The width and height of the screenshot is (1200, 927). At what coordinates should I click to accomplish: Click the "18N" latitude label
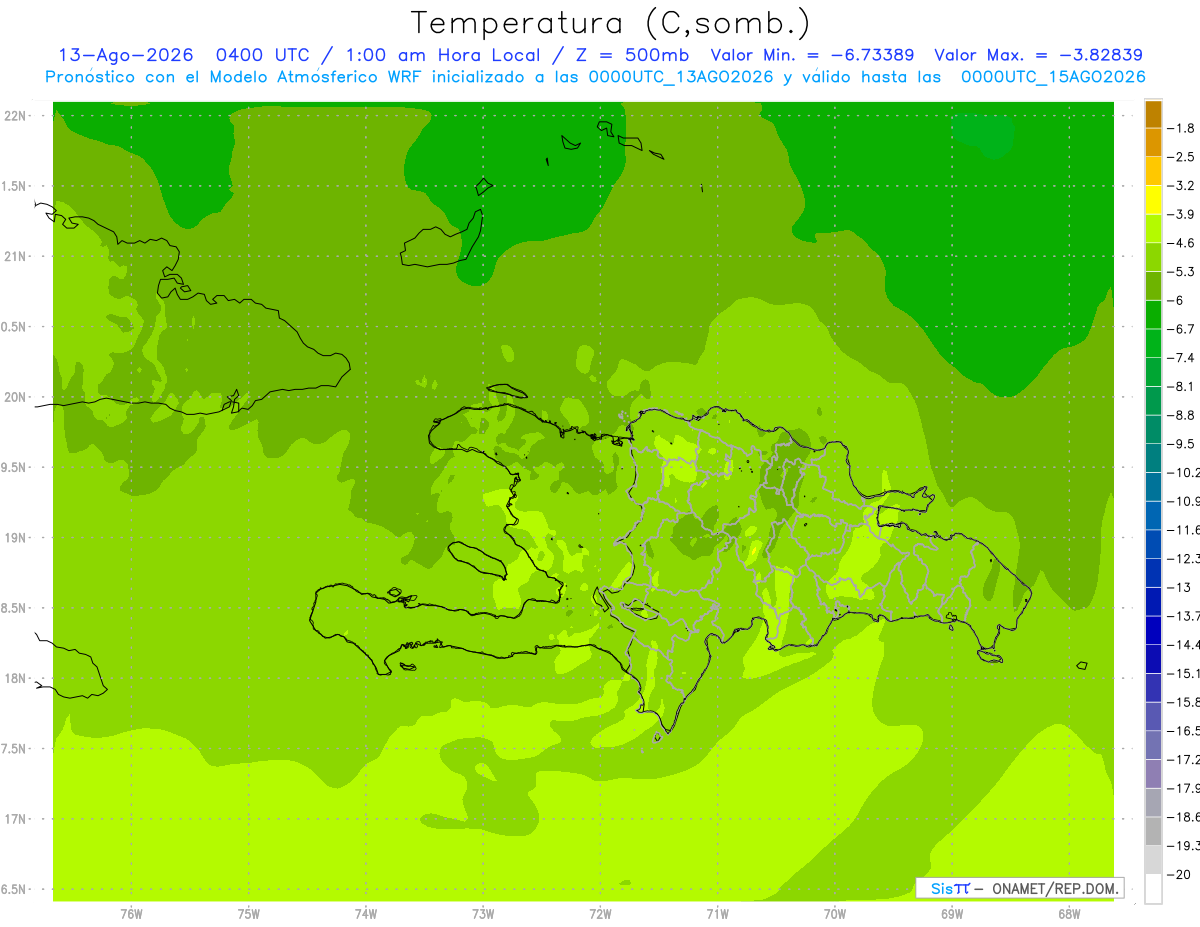tap(17, 678)
